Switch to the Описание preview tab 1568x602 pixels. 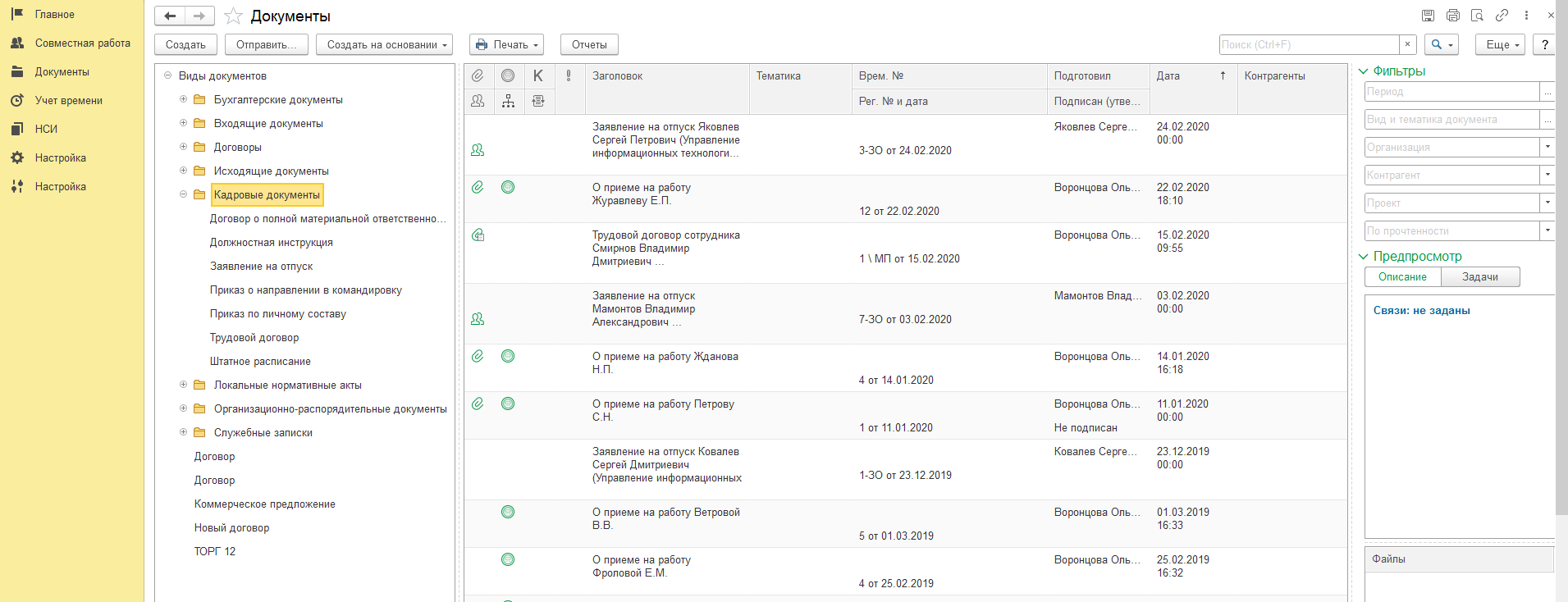[1402, 276]
